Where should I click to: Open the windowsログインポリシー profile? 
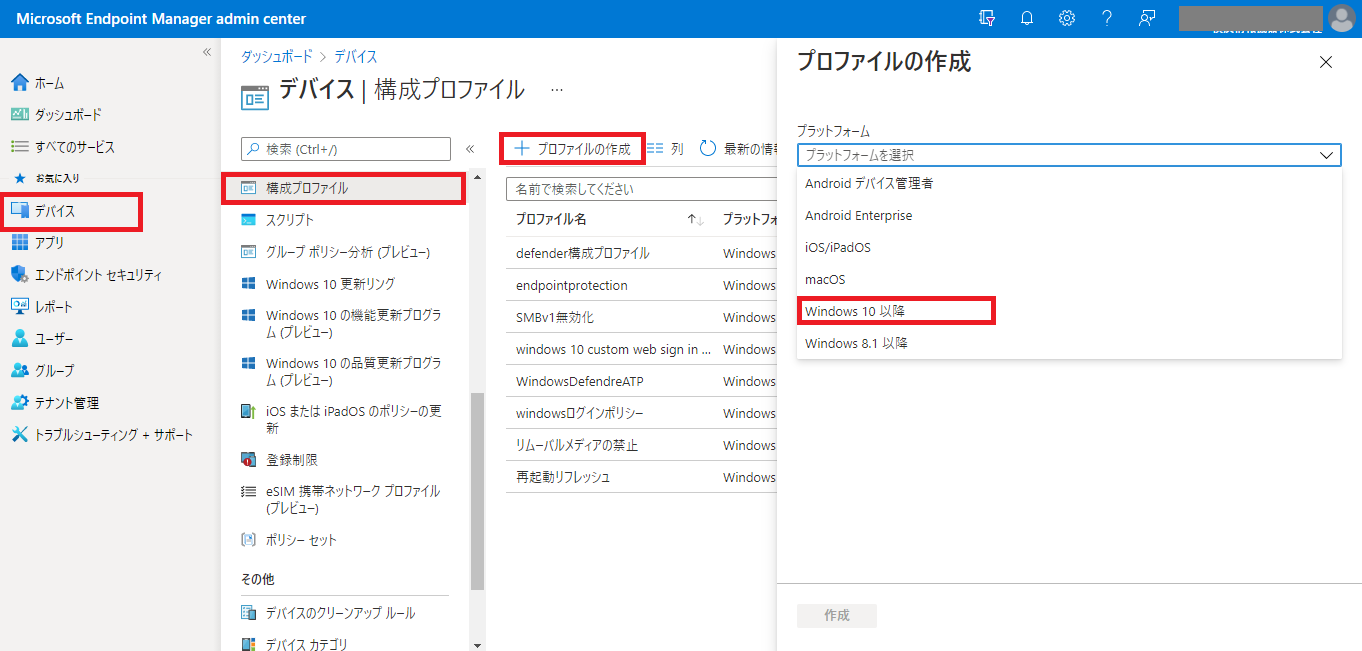pos(579,413)
